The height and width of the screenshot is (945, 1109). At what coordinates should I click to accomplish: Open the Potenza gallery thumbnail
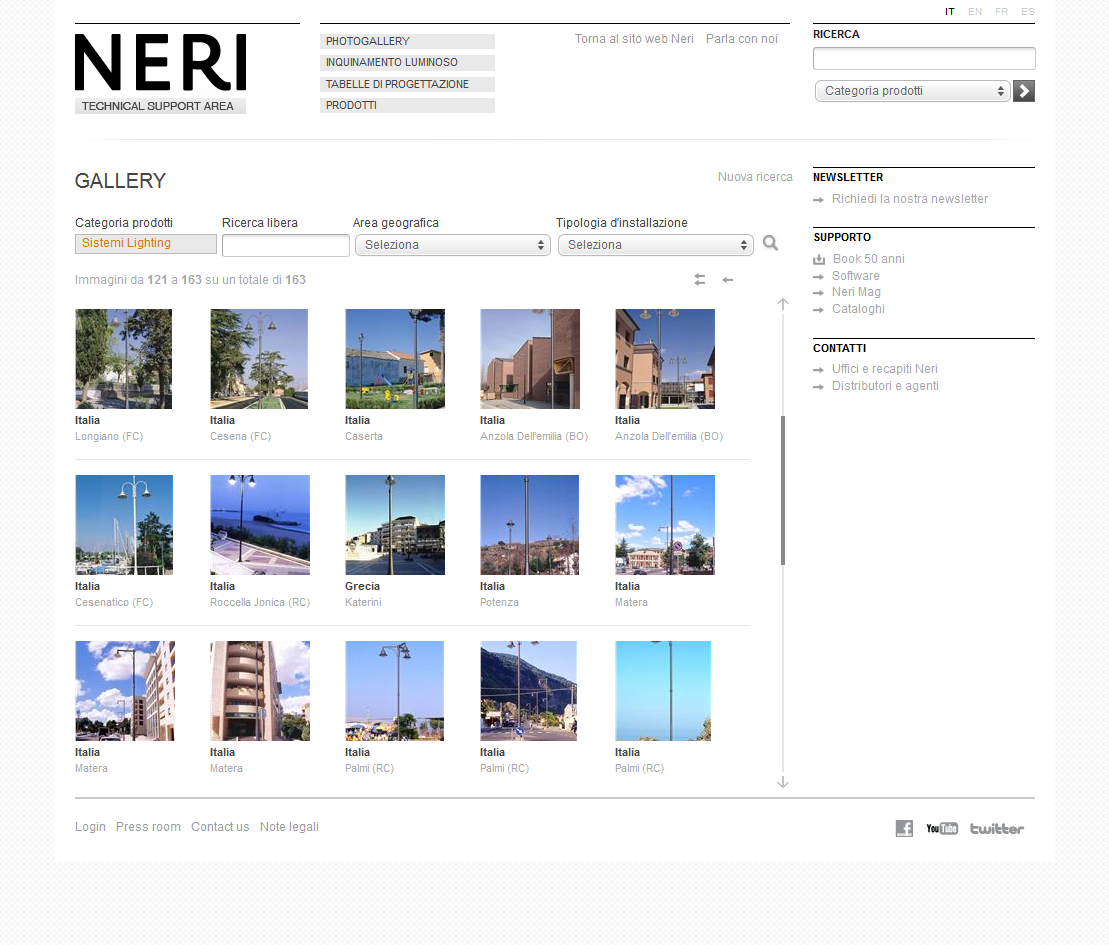click(530, 525)
